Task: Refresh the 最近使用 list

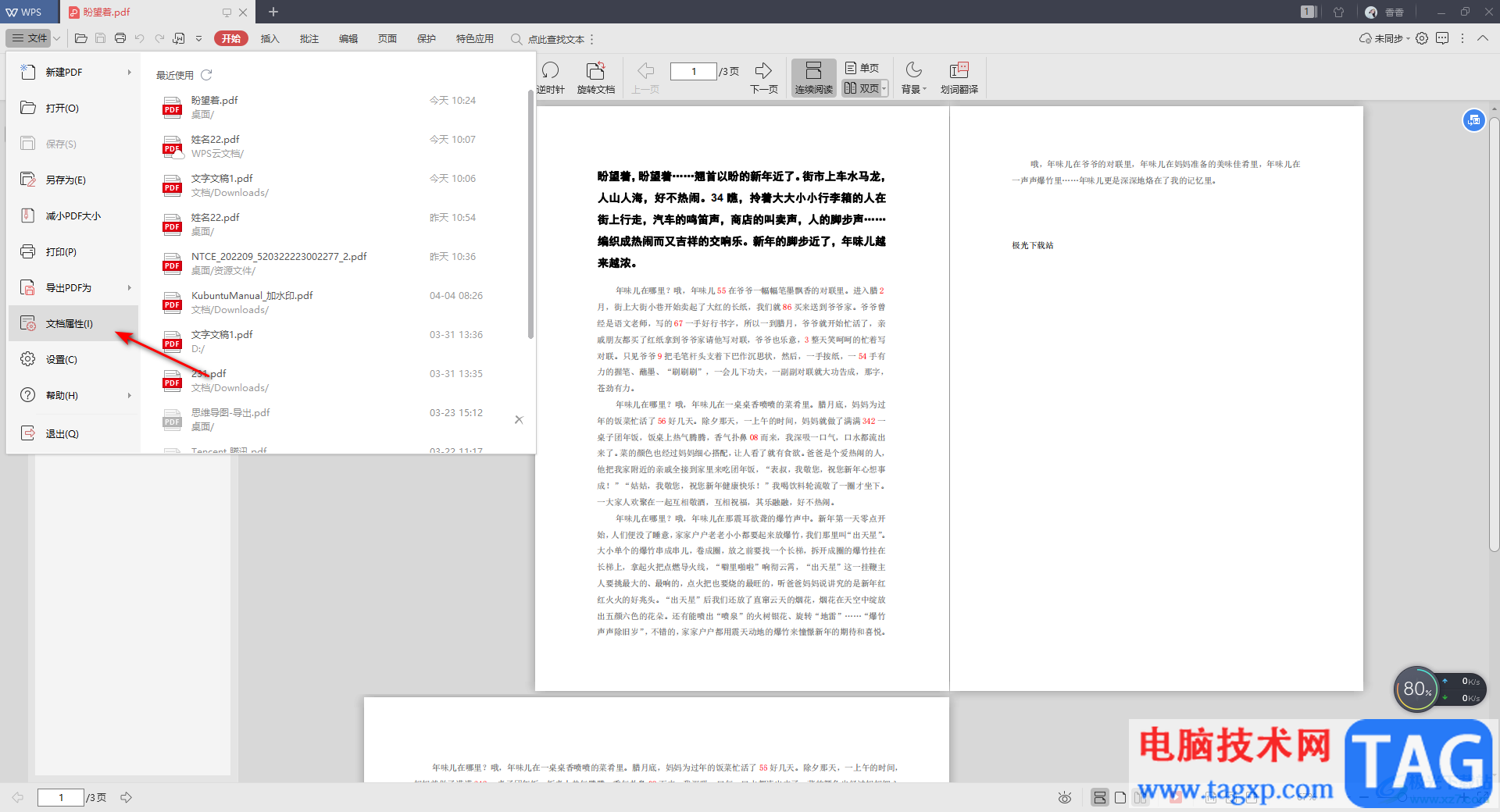Action: click(206, 75)
